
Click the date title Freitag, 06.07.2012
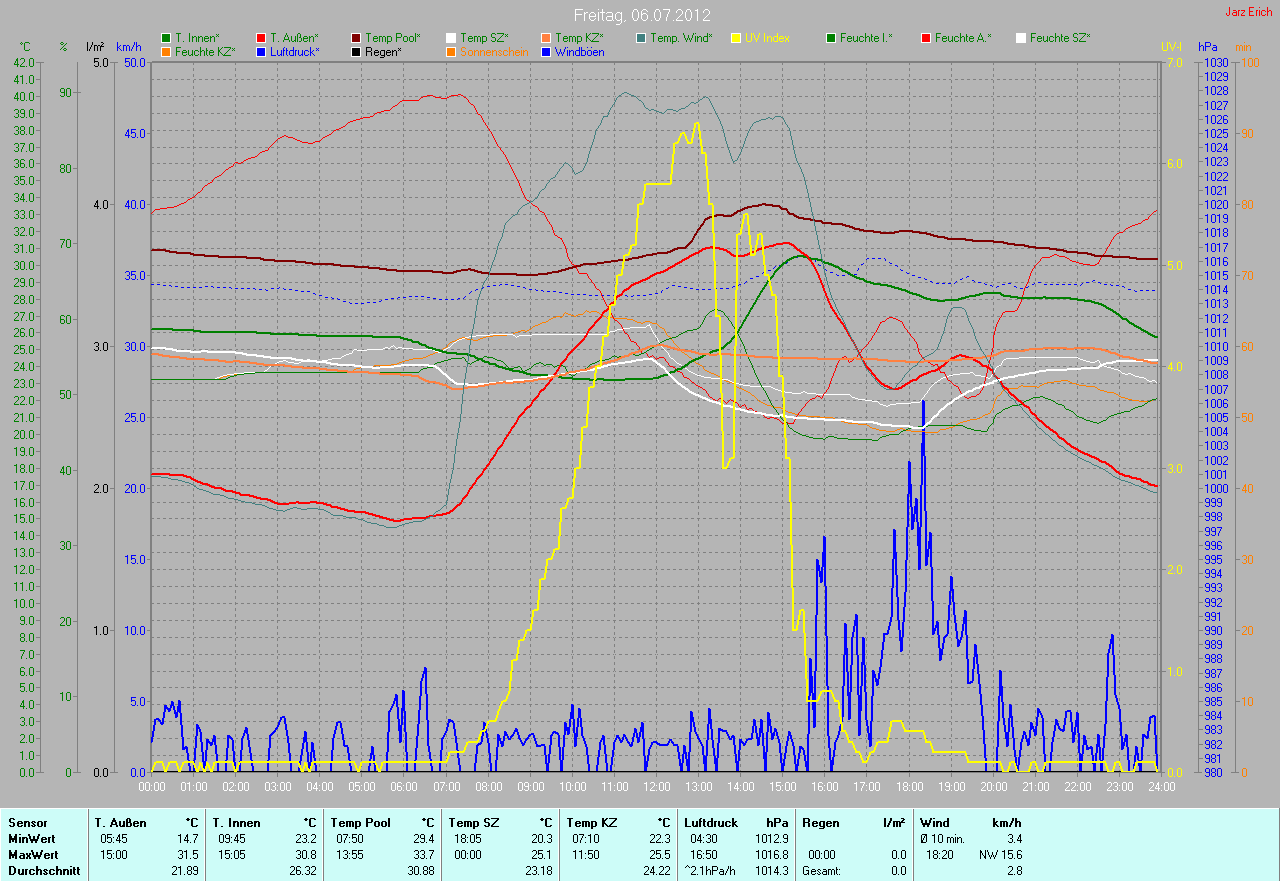pos(640,15)
